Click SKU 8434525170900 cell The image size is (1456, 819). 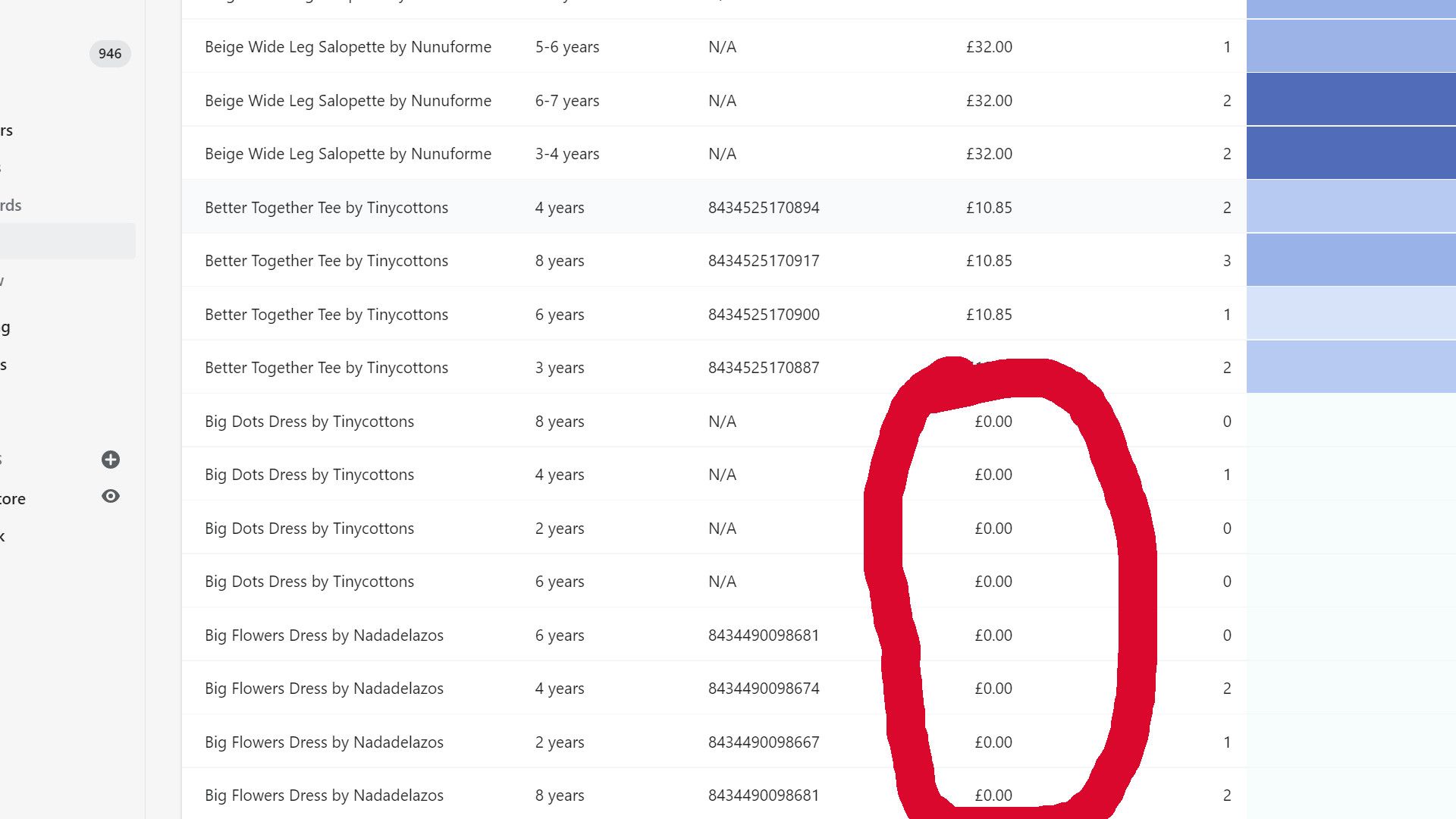tap(764, 314)
